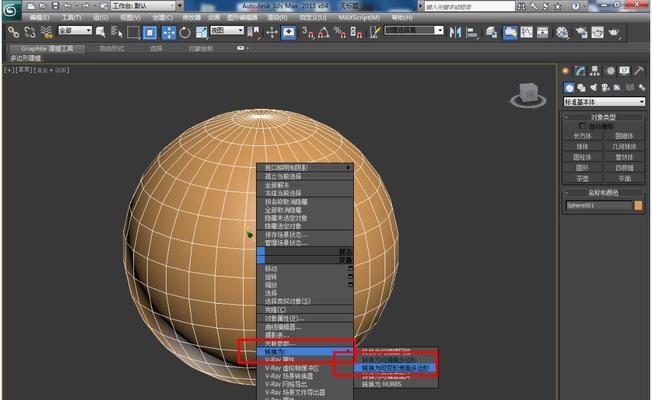Select the Unlink Selection broken chain icon
The image size is (652, 400).
(30, 32)
